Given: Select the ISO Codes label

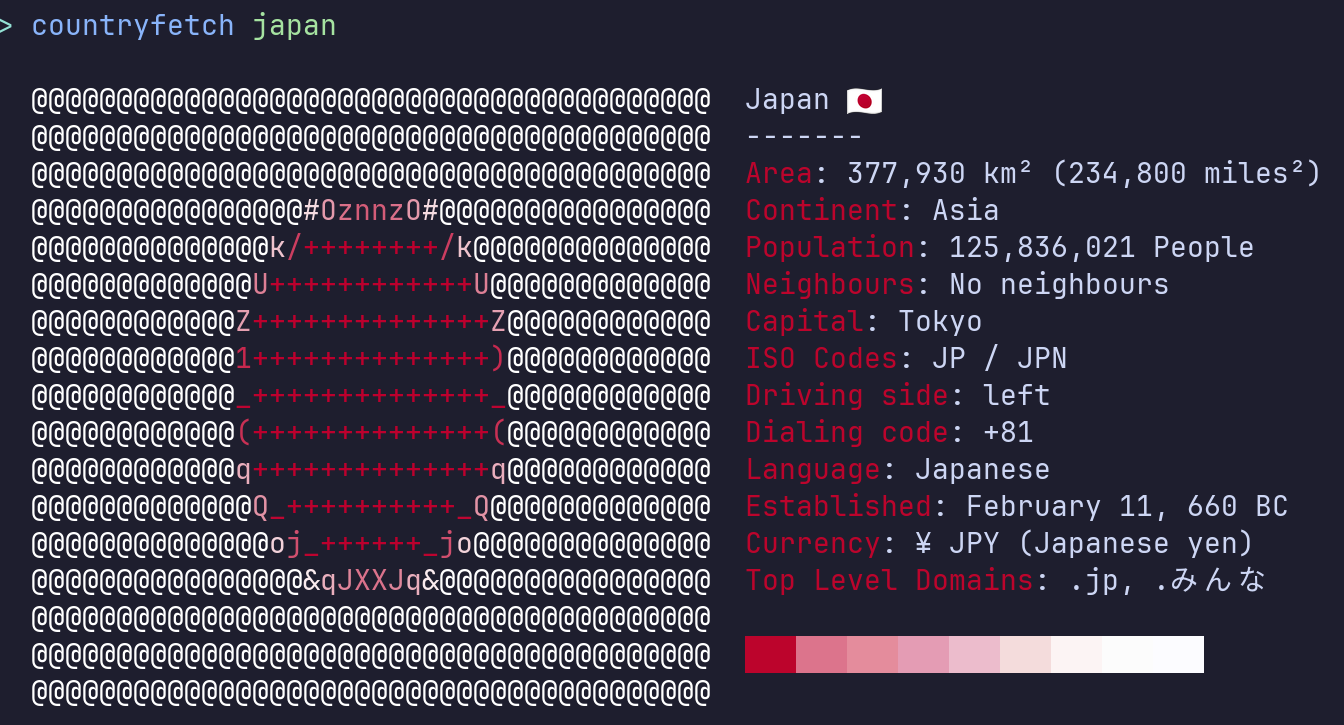Looking at the screenshot, I should coord(820,358).
